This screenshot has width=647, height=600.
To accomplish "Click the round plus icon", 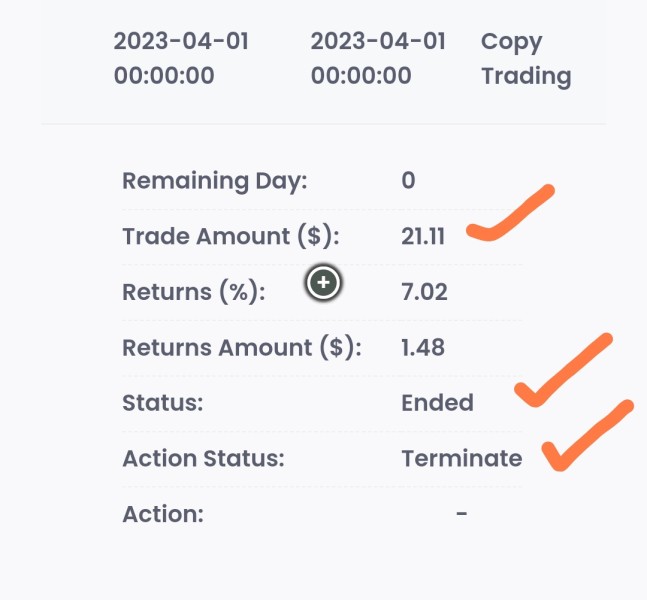I will click(x=324, y=283).
